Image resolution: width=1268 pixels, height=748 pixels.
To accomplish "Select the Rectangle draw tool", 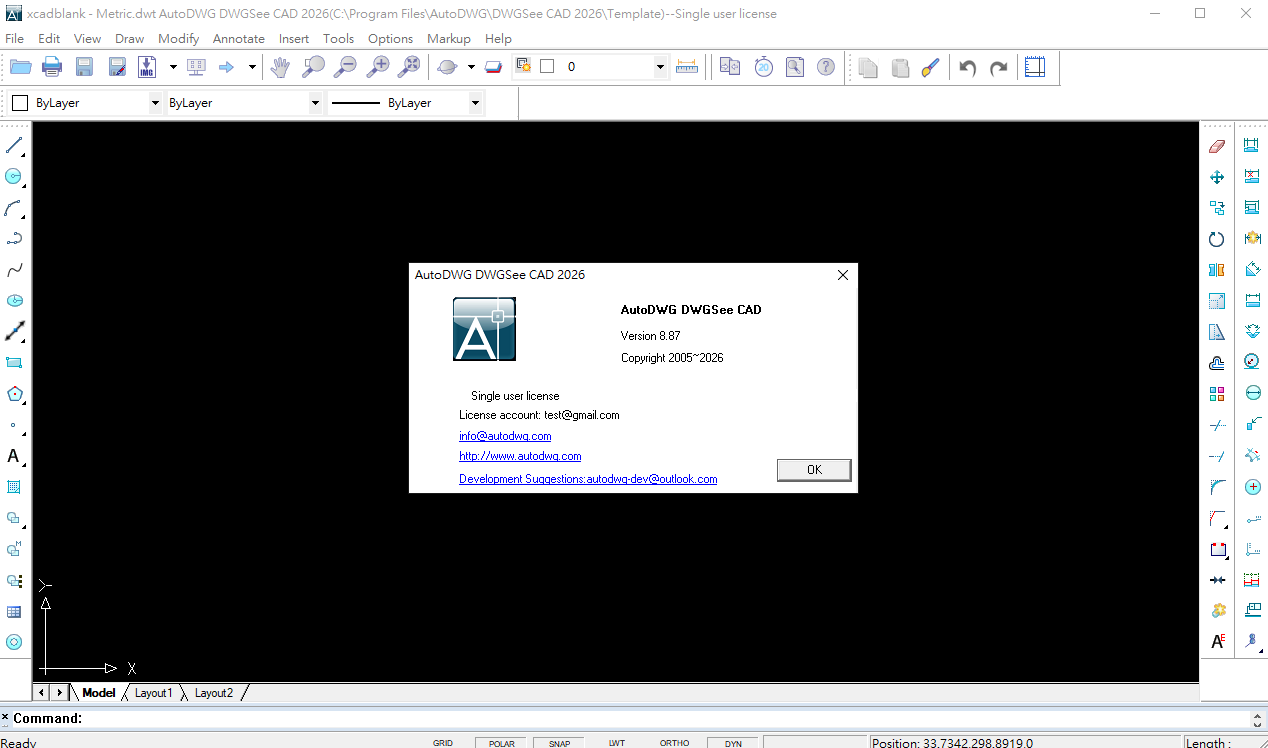I will (14, 363).
